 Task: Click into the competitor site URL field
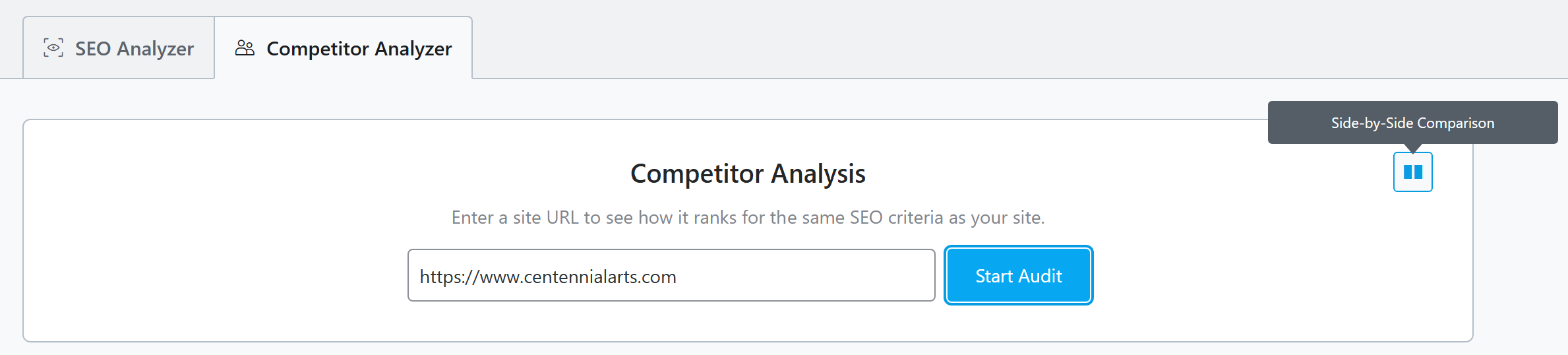(x=671, y=275)
